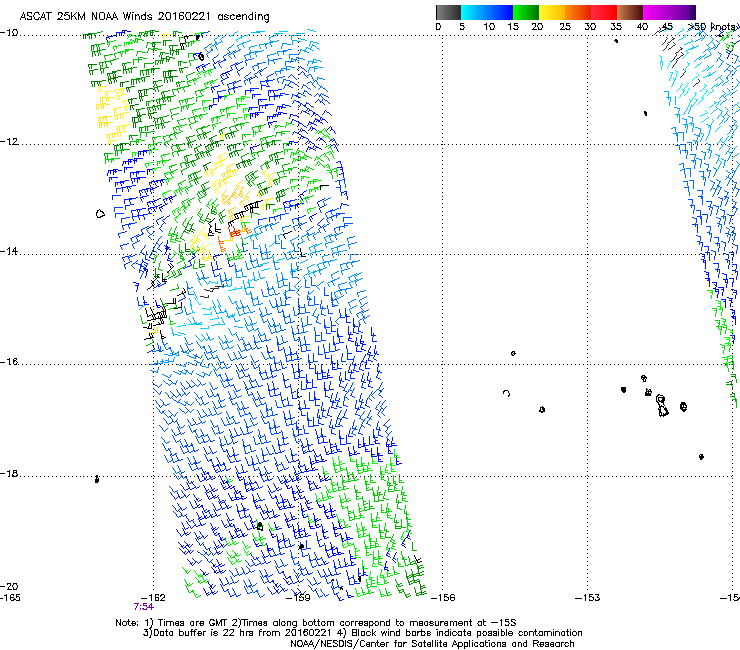
Task: Click the magenta 40-45 knots legend swatch
Action: tap(656, 12)
